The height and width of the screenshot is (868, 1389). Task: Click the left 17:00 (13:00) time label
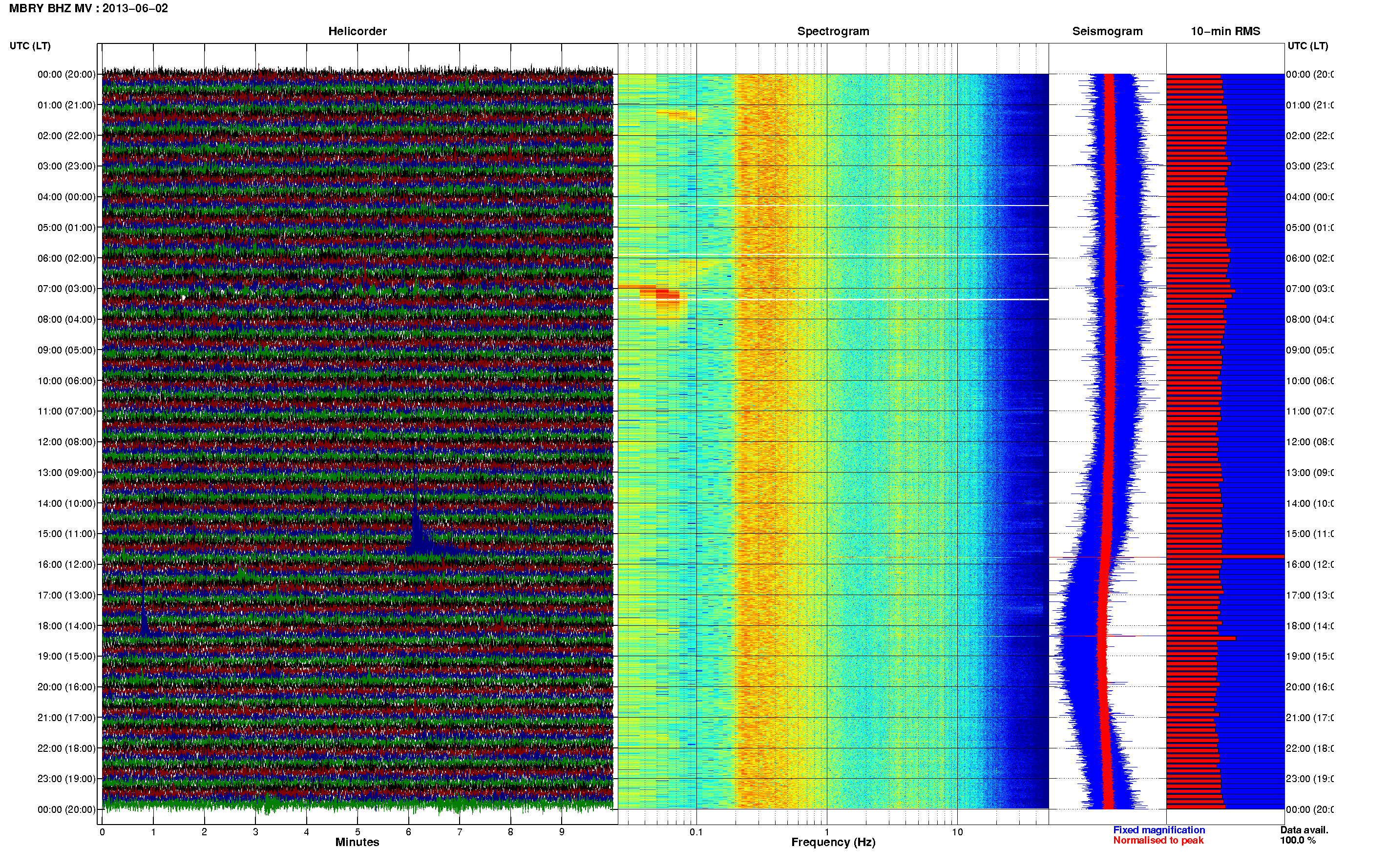pyautogui.click(x=66, y=595)
